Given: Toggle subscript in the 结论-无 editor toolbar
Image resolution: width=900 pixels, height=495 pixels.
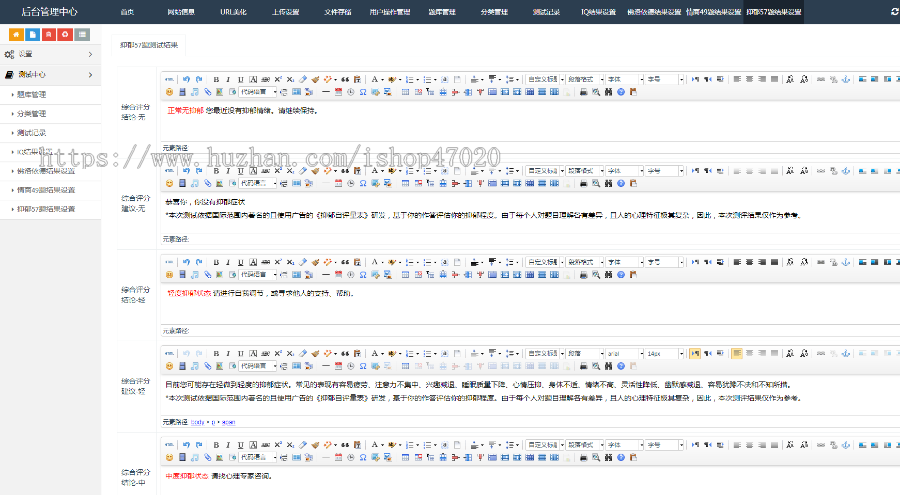Looking at the screenshot, I should (x=290, y=79).
